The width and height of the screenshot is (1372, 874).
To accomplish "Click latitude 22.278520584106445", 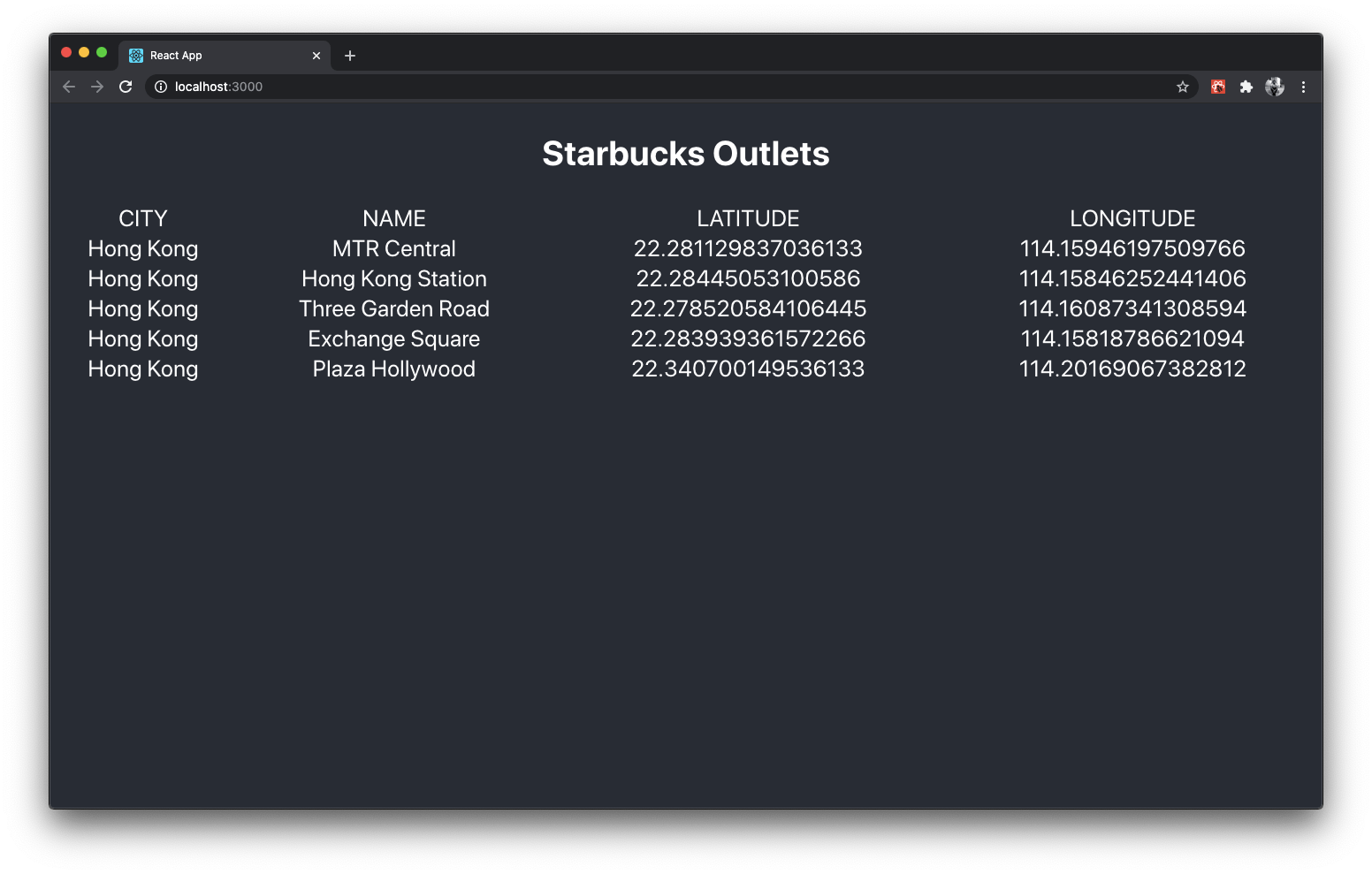I will pos(748,308).
